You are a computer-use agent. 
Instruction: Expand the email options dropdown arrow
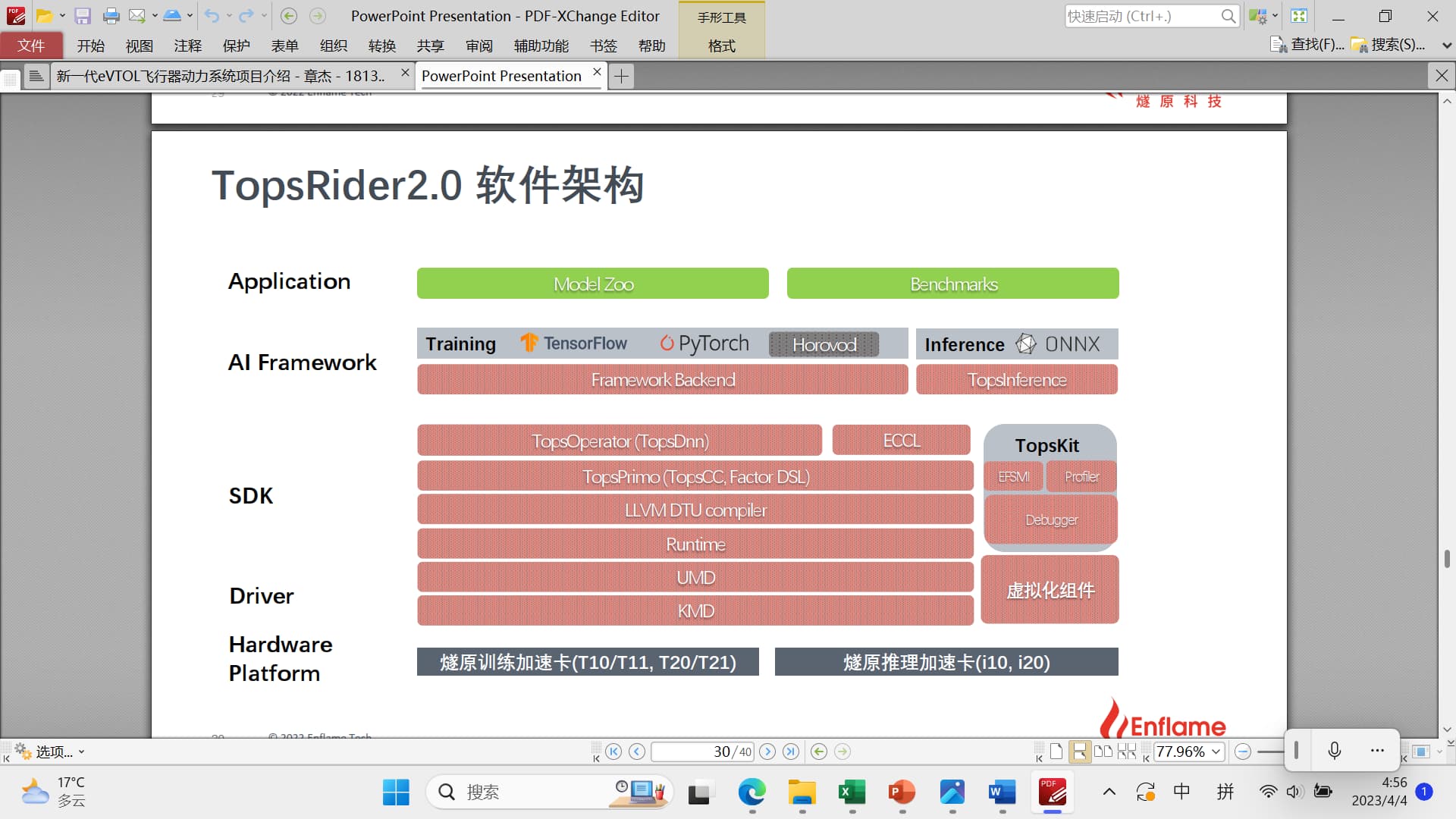click(x=155, y=16)
